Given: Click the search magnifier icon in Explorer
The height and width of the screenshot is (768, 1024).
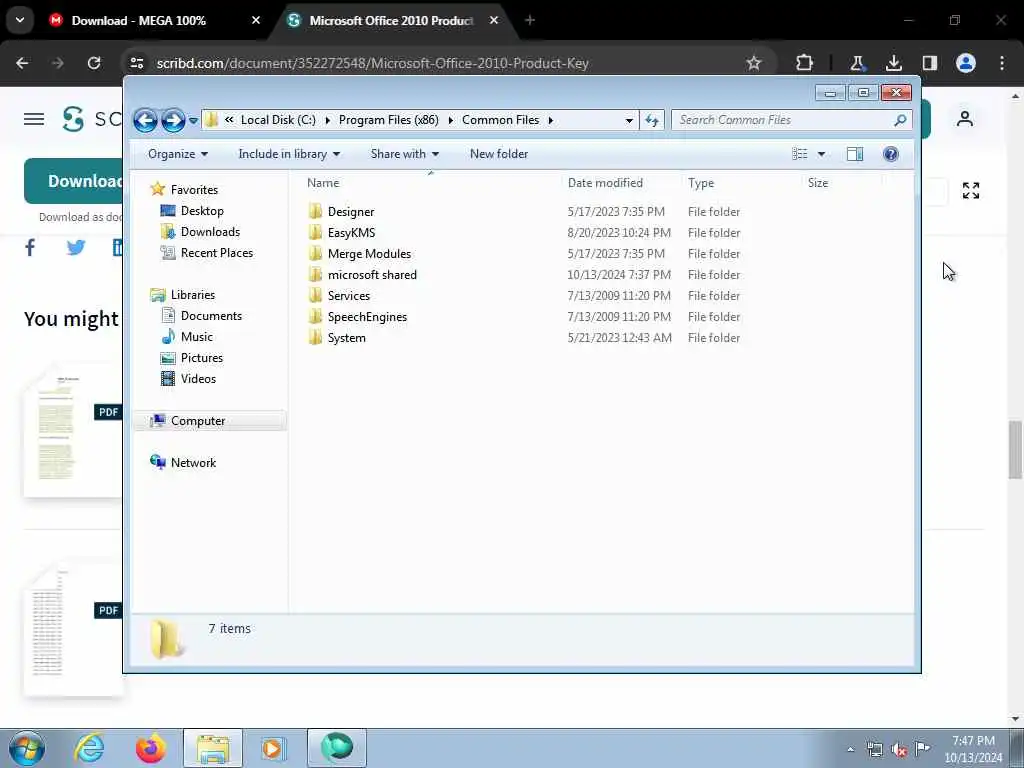Looking at the screenshot, I should tap(900, 120).
